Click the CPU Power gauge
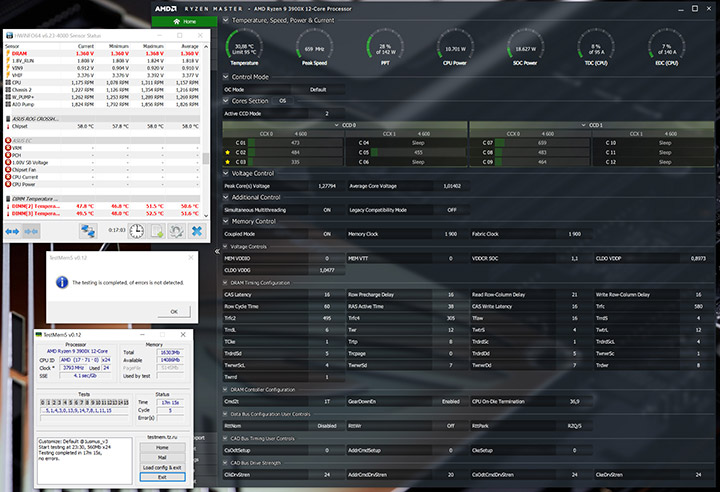The height and width of the screenshot is (492, 720). click(455, 48)
